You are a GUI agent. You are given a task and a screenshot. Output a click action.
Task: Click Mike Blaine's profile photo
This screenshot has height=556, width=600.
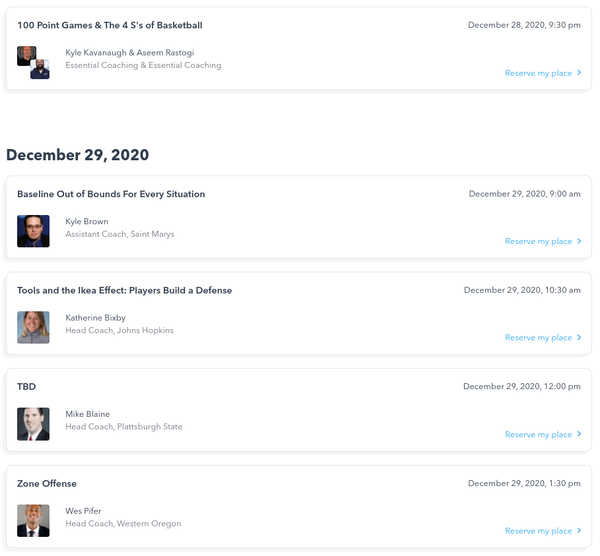pos(33,424)
